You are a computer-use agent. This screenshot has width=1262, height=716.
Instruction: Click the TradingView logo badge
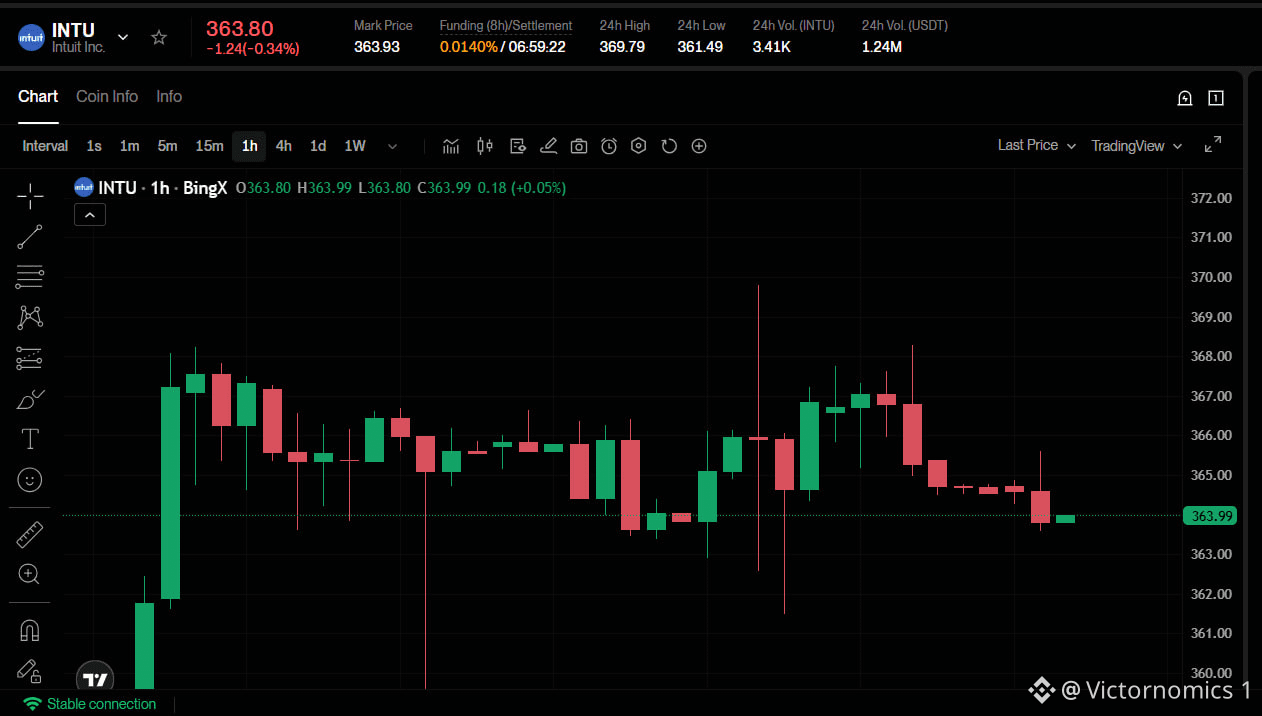point(95,679)
